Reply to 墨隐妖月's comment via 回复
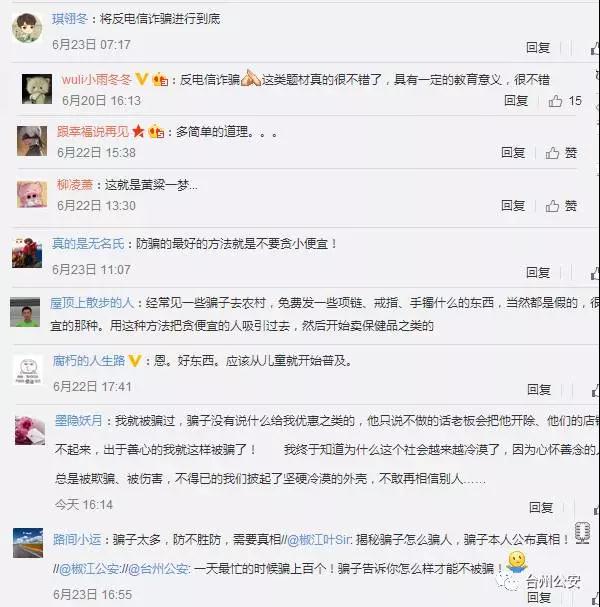The width and height of the screenshot is (600, 607). 541,507
